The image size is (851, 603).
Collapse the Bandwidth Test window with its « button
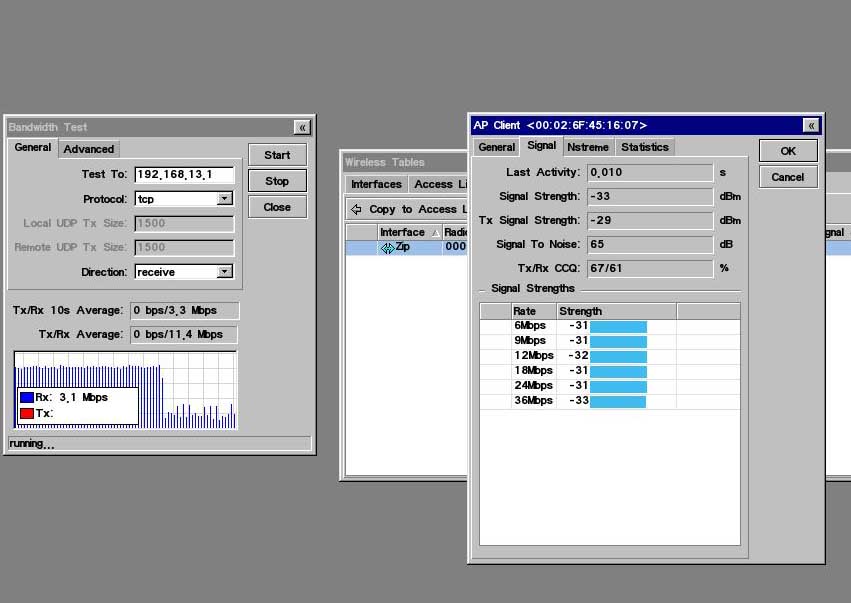click(302, 127)
